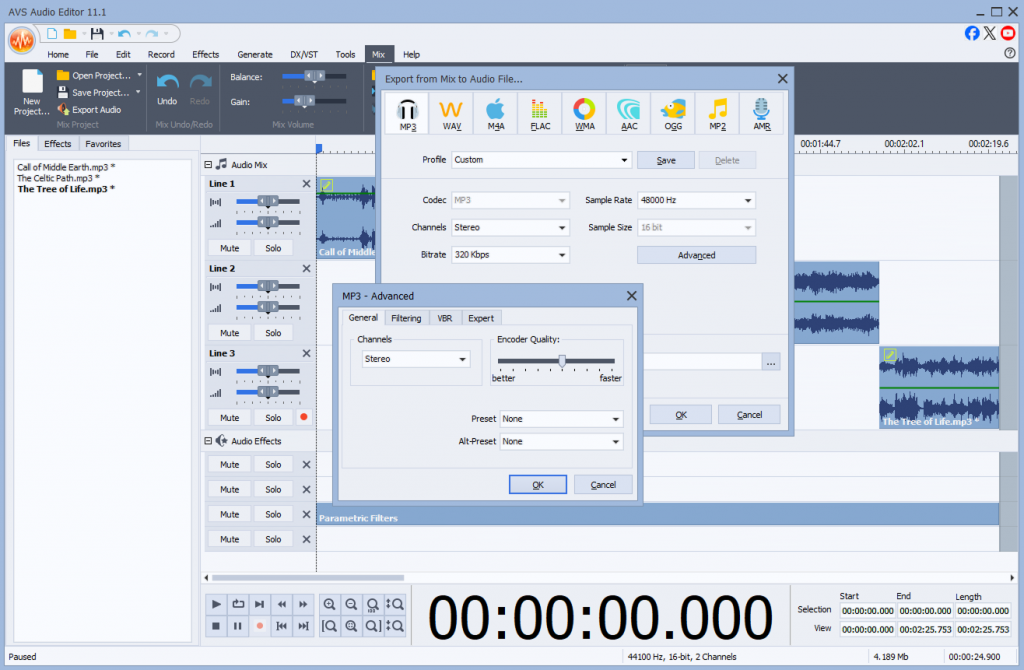Switch to the VBR tab
This screenshot has width=1024, height=670.
point(444,318)
